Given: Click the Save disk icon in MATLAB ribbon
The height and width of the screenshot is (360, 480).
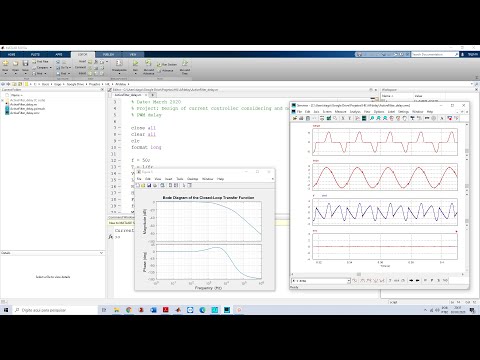Looking at the screenshot, I should tap(25, 63).
